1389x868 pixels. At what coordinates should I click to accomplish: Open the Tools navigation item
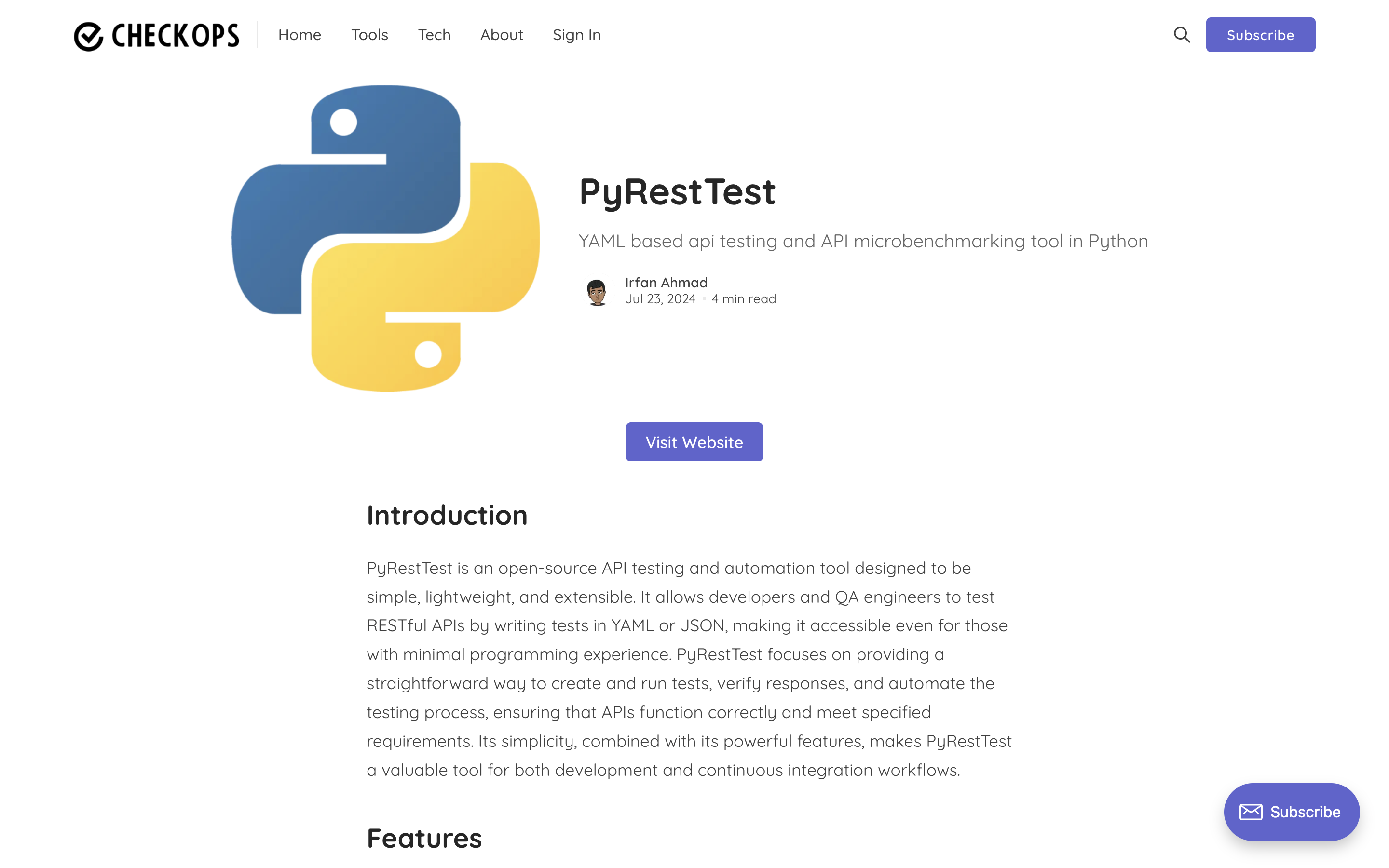[x=369, y=34]
